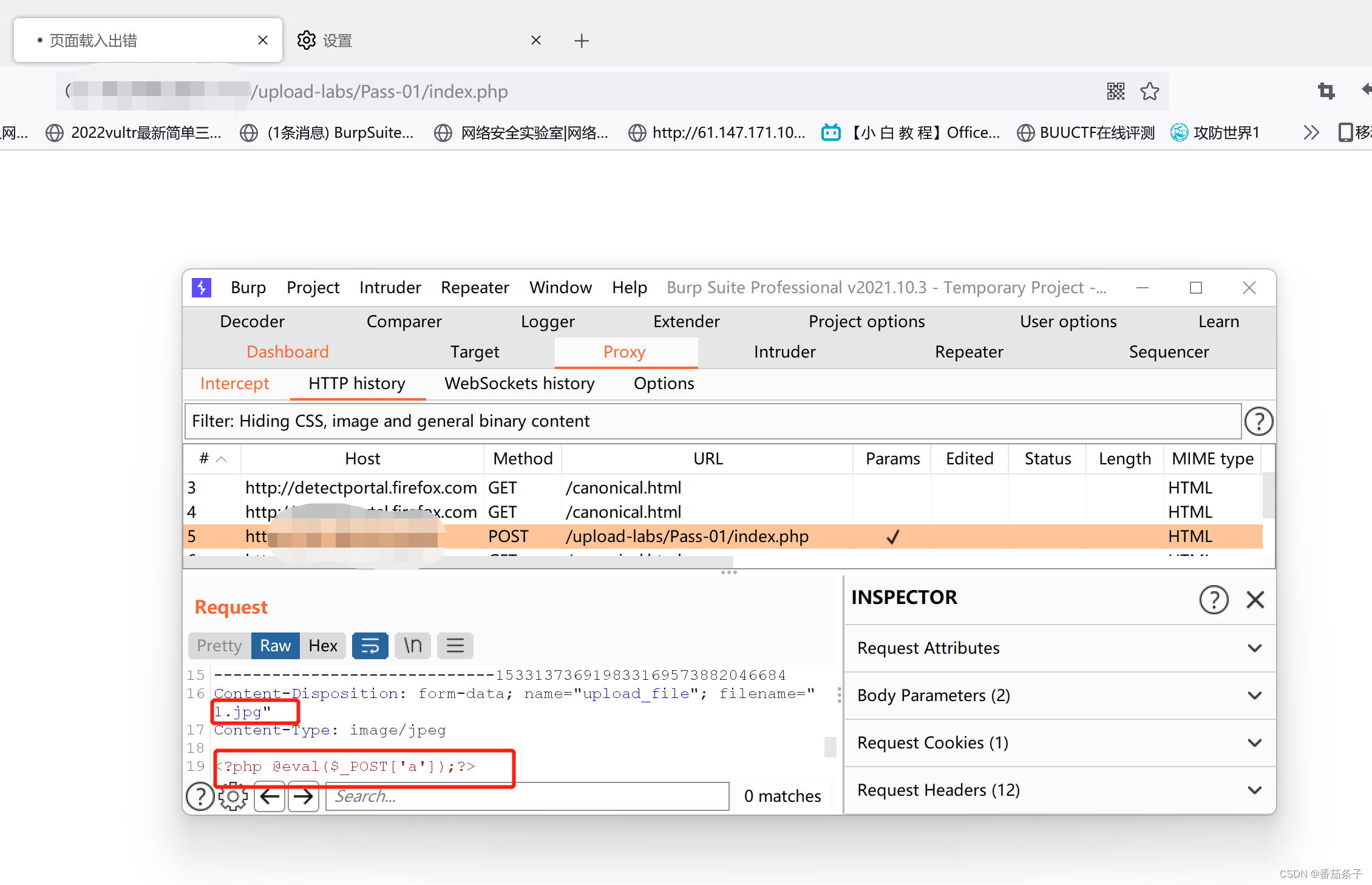Screen dimensions: 1372x885
Task: Click the search settings gear icon
Action: (233, 796)
